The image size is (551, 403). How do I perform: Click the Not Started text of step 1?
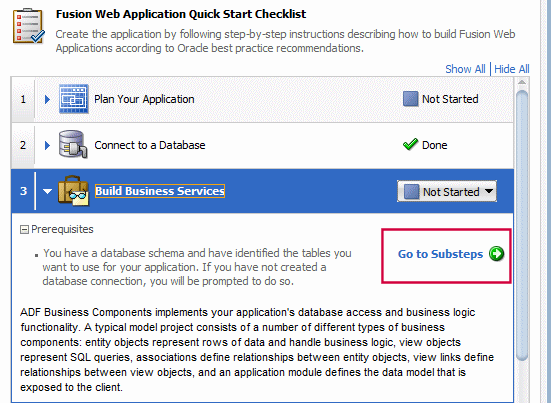point(450,99)
